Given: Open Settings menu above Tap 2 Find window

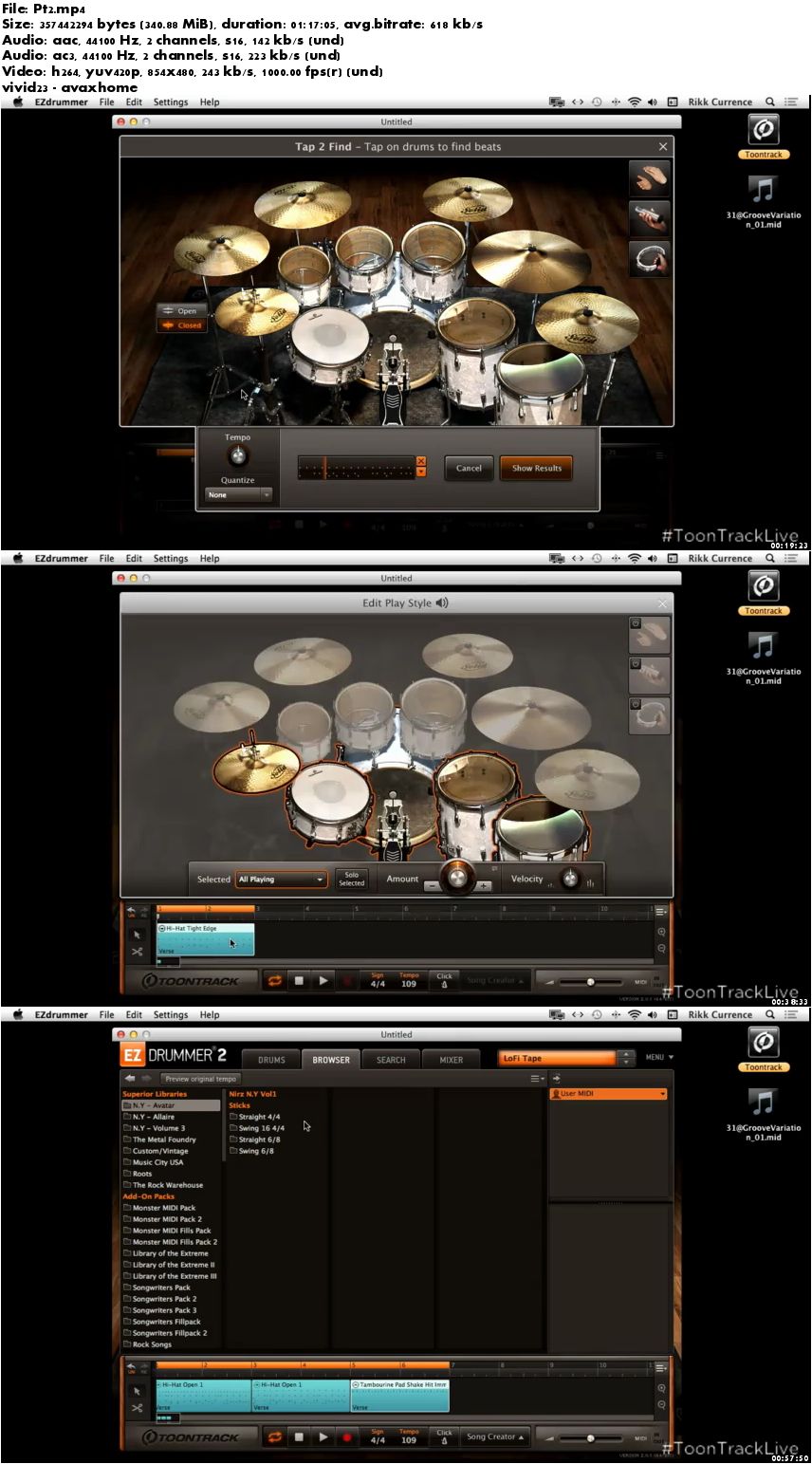Looking at the screenshot, I should click(x=171, y=102).
